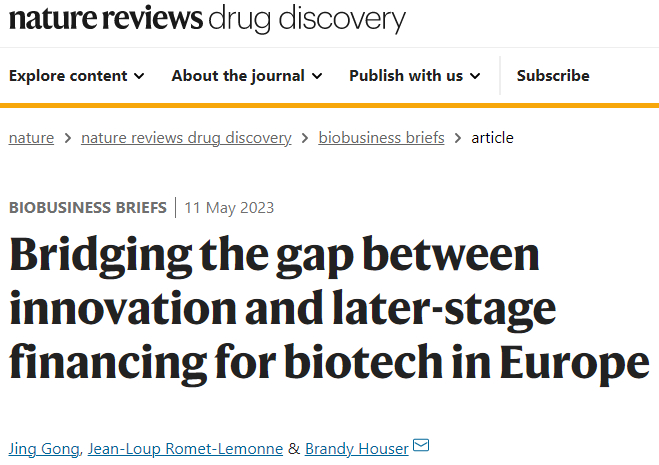Go to the nature breadcrumb link

coord(31,138)
